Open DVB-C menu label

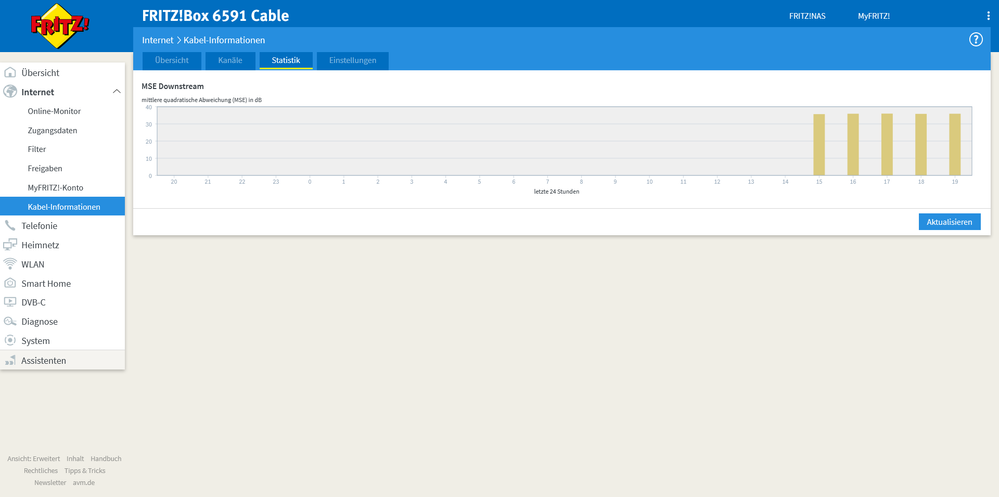coord(33,302)
